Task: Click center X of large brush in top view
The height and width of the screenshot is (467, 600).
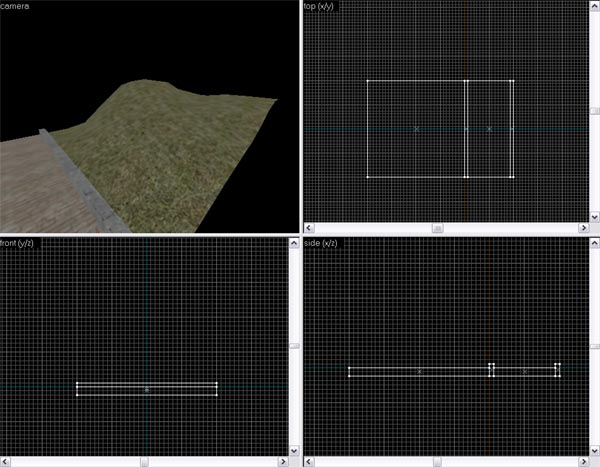Action: pyautogui.click(x=416, y=129)
